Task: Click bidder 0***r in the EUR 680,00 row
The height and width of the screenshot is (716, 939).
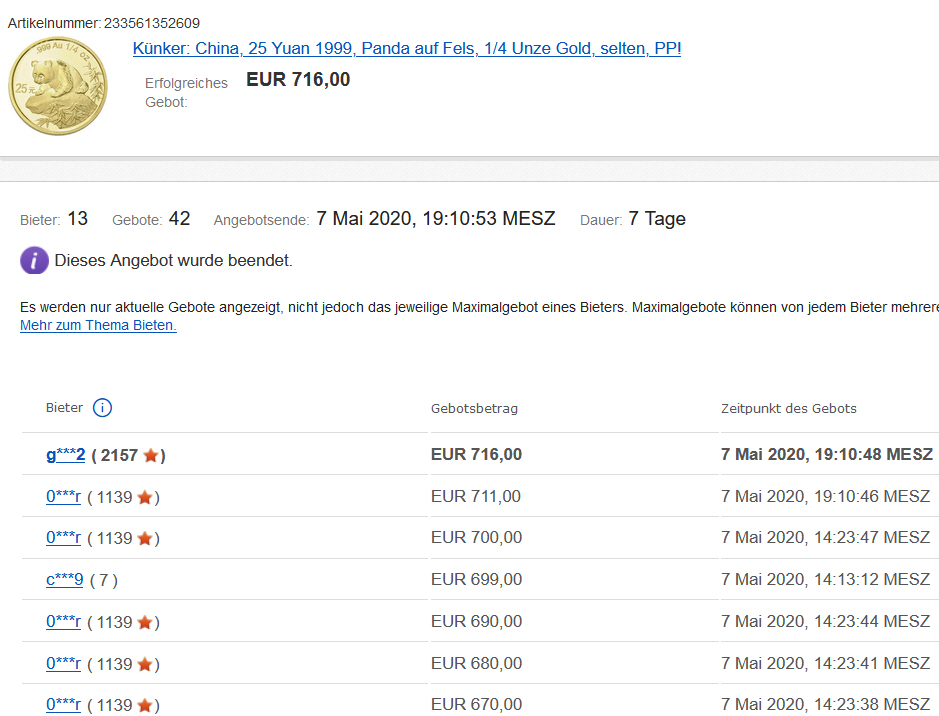Action: 63,664
